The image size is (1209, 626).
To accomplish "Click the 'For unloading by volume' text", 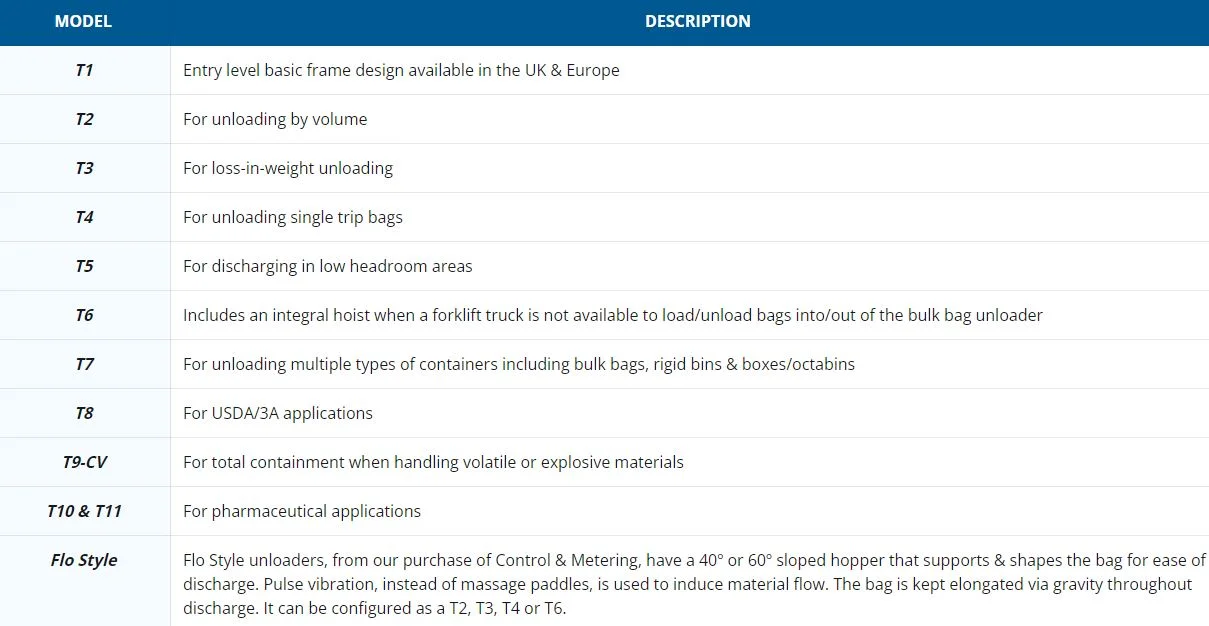I will [x=275, y=119].
